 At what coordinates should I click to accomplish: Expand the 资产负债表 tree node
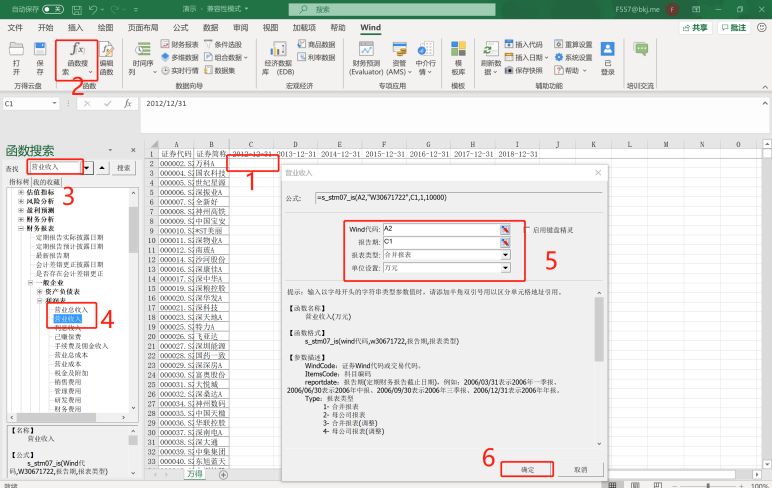[x=39, y=292]
